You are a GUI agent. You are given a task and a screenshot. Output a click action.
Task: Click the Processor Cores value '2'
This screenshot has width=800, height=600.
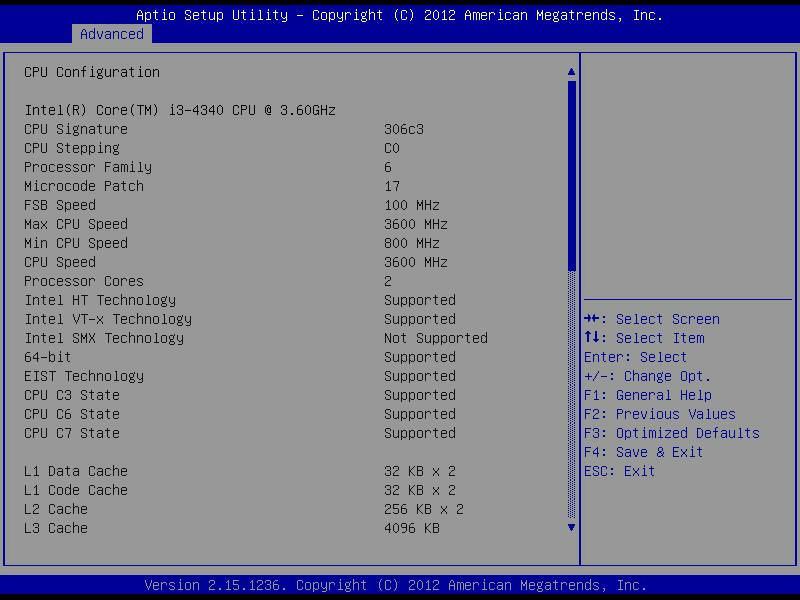[388, 281]
